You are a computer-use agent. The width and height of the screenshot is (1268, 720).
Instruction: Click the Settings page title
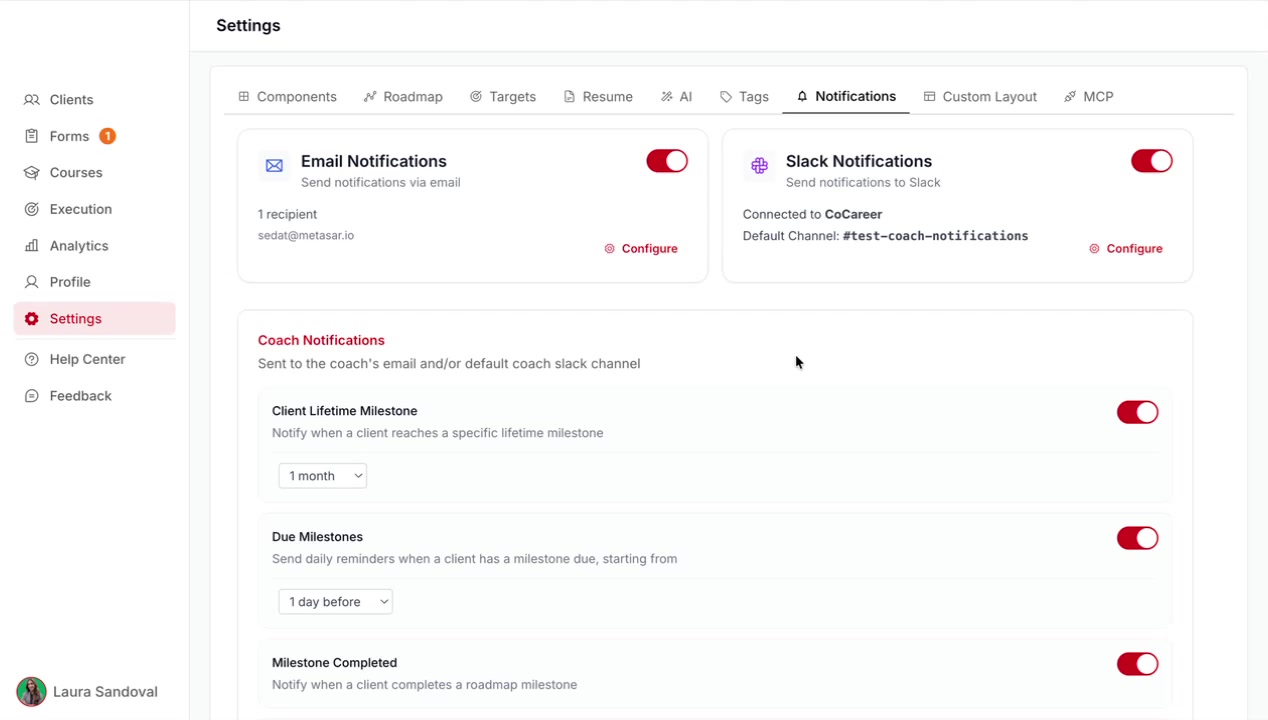pos(248,26)
